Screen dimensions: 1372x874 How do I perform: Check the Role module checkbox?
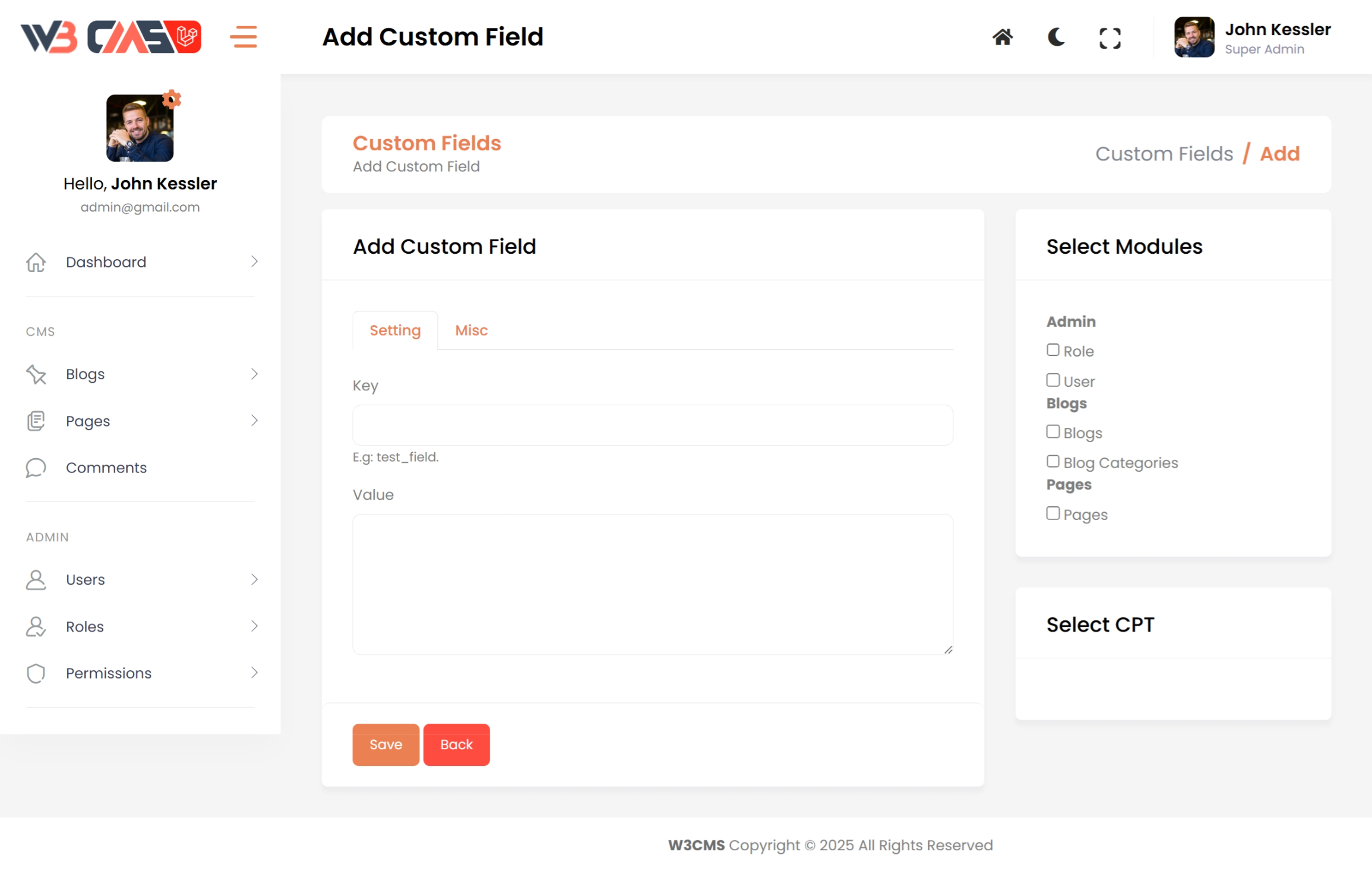coord(1052,350)
